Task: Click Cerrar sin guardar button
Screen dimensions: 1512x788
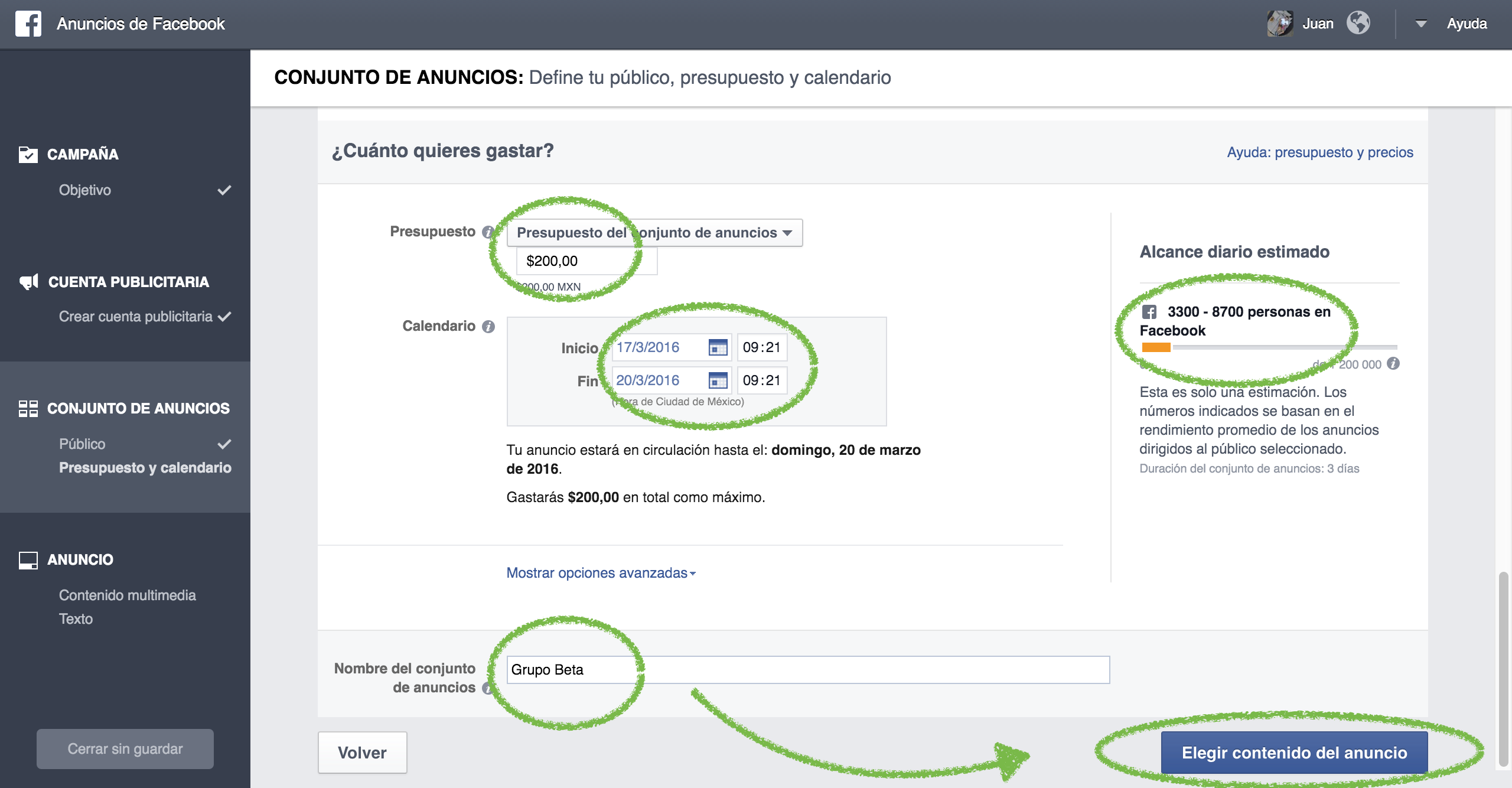Action: pos(125,749)
